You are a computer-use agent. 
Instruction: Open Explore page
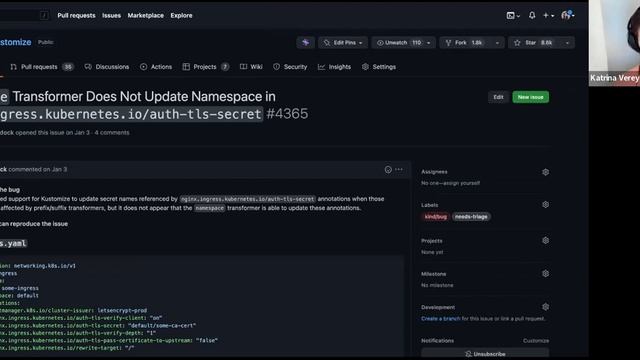coord(181,16)
